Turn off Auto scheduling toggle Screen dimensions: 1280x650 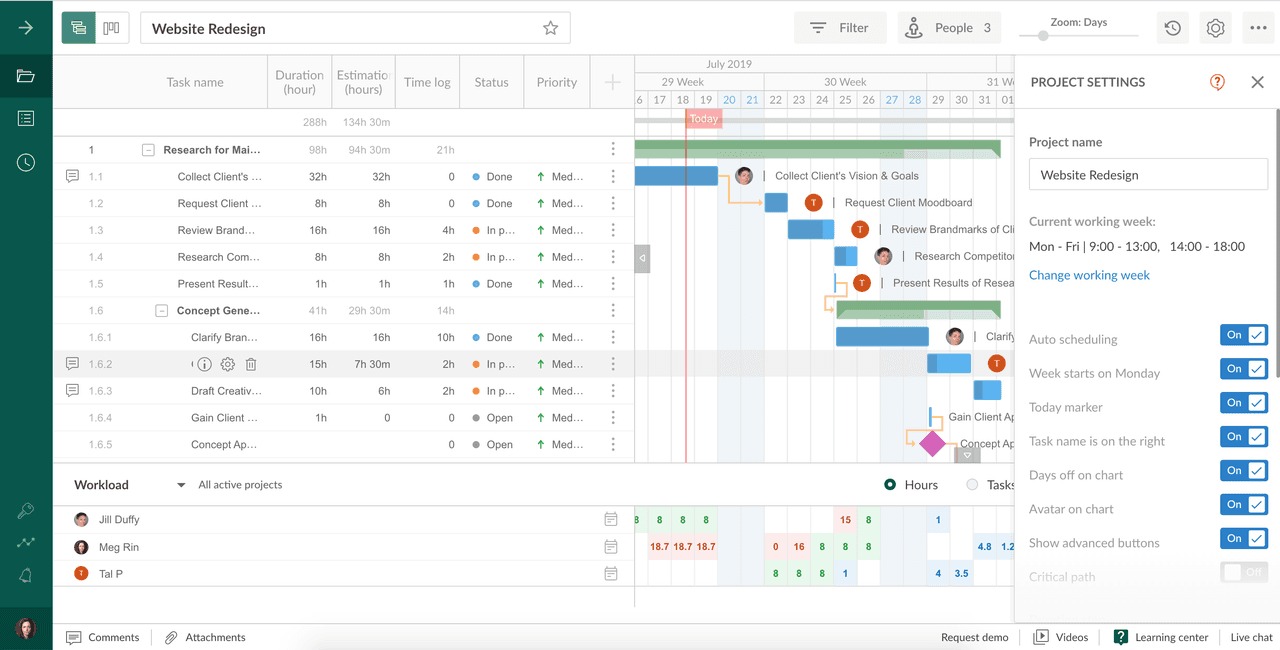tap(1243, 335)
